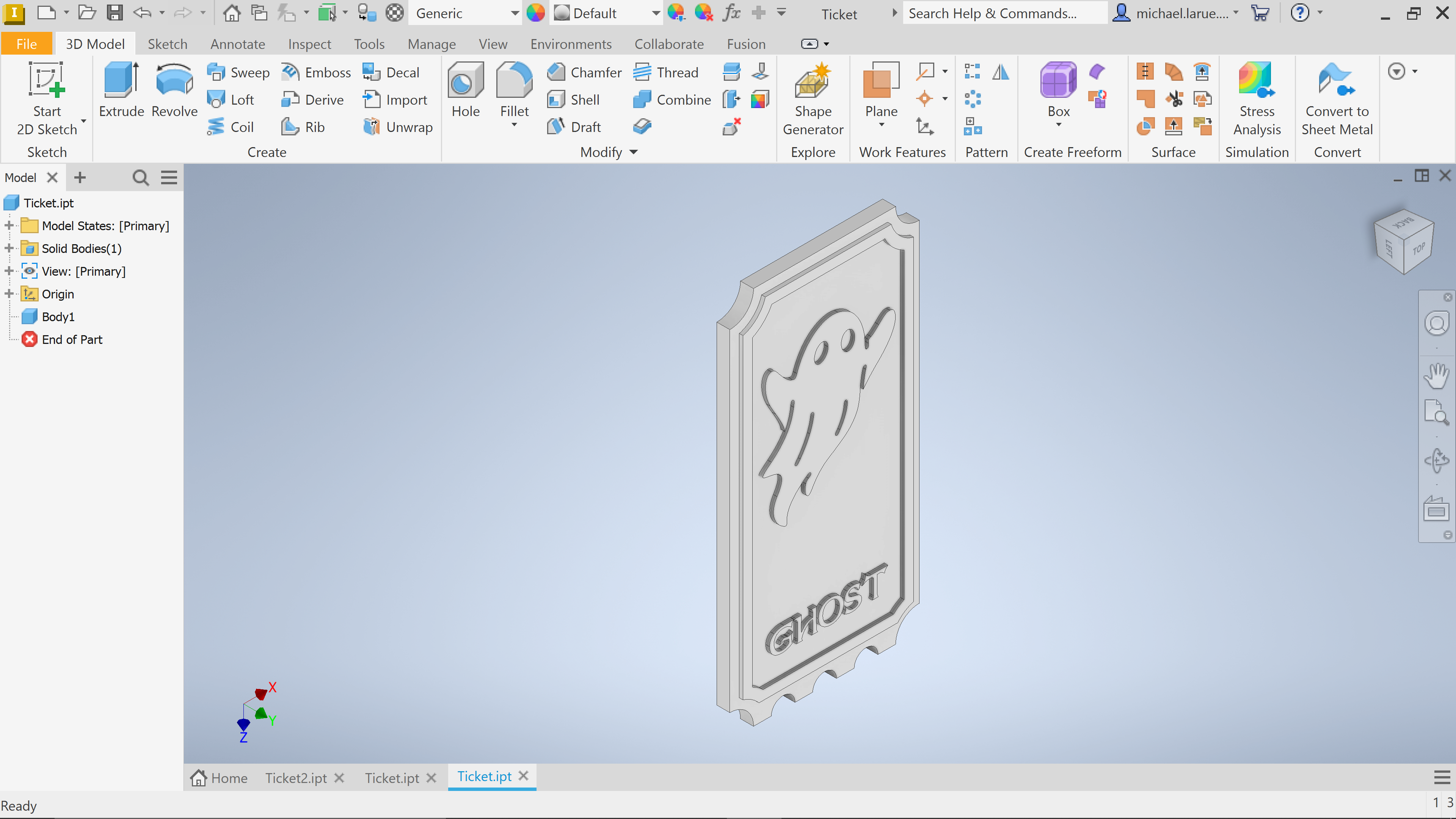Open the Fillet dropdown arrow

point(514,125)
